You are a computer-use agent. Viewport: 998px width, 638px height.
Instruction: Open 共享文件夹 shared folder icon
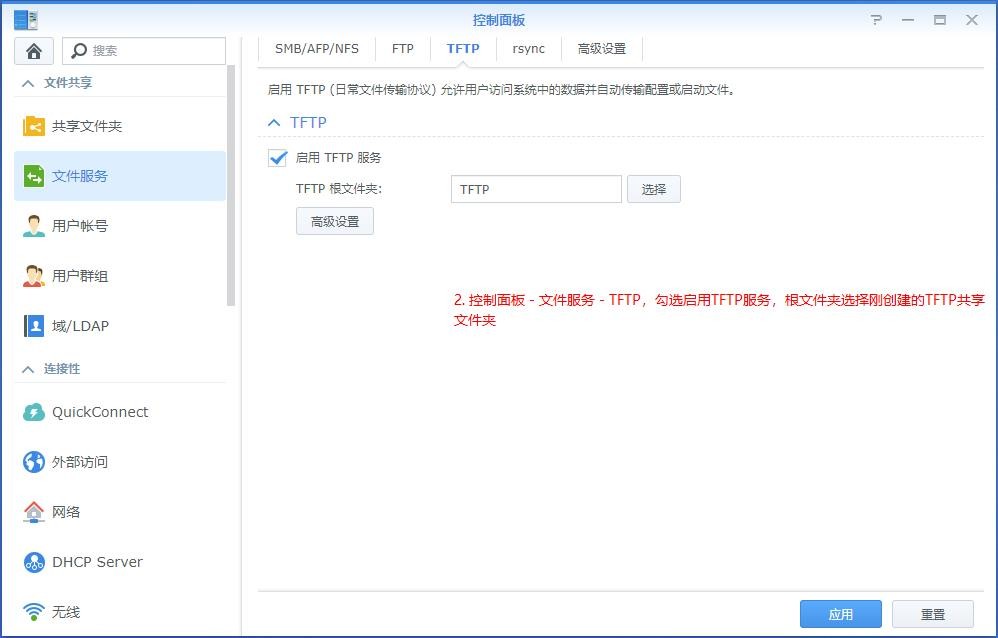[34, 126]
